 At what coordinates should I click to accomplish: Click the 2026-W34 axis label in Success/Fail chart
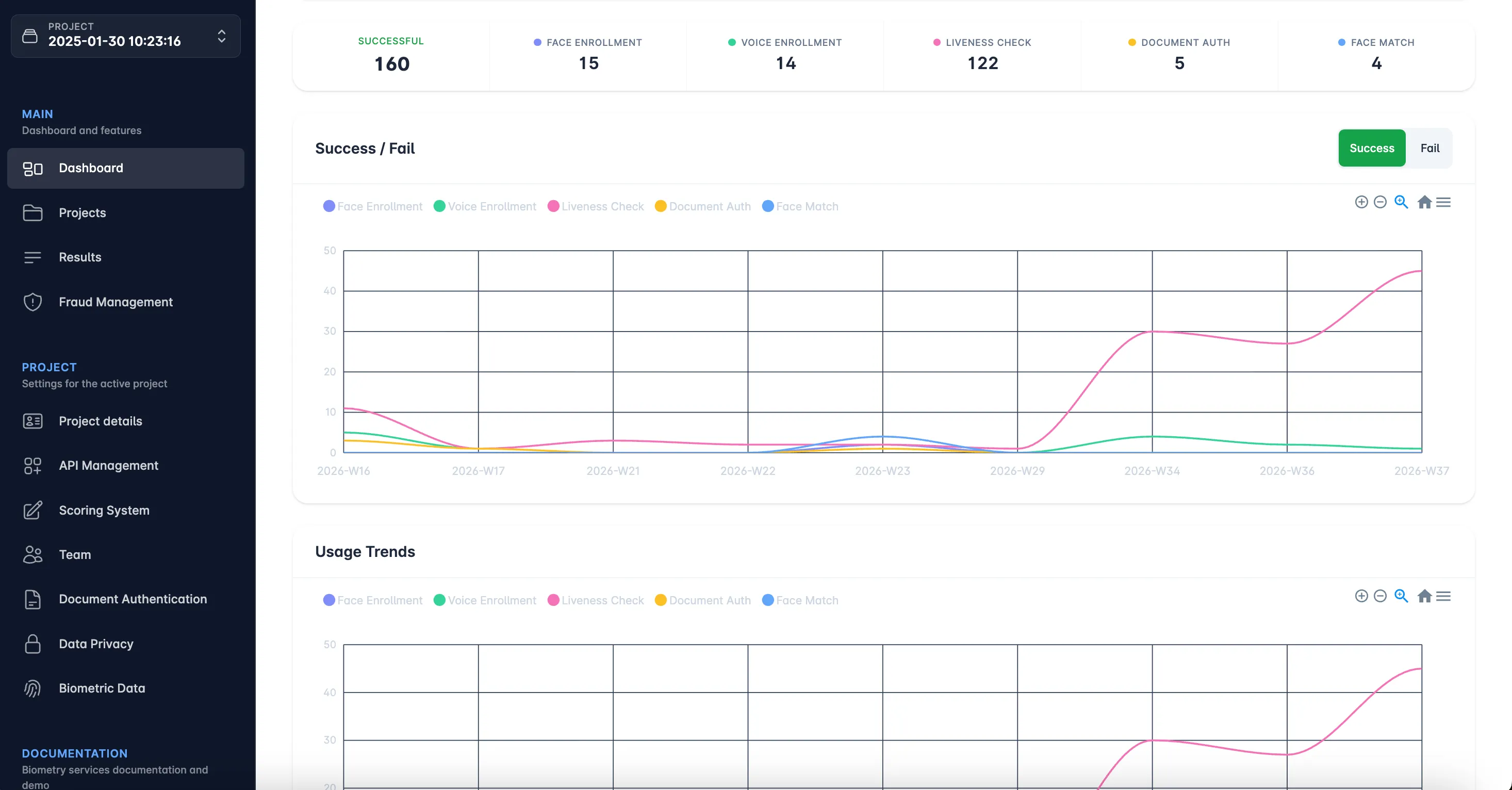pyautogui.click(x=1152, y=471)
